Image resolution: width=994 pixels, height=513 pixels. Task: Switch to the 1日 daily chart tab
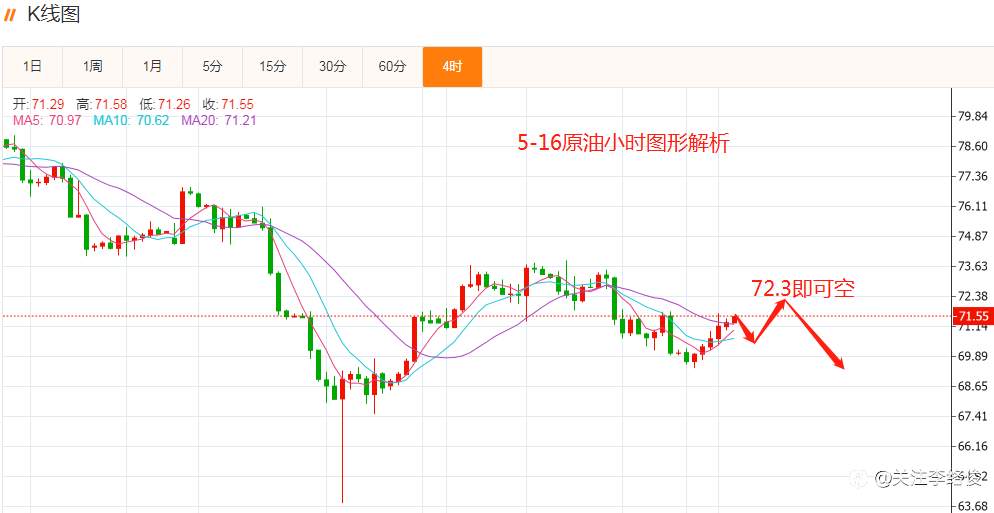(32, 67)
